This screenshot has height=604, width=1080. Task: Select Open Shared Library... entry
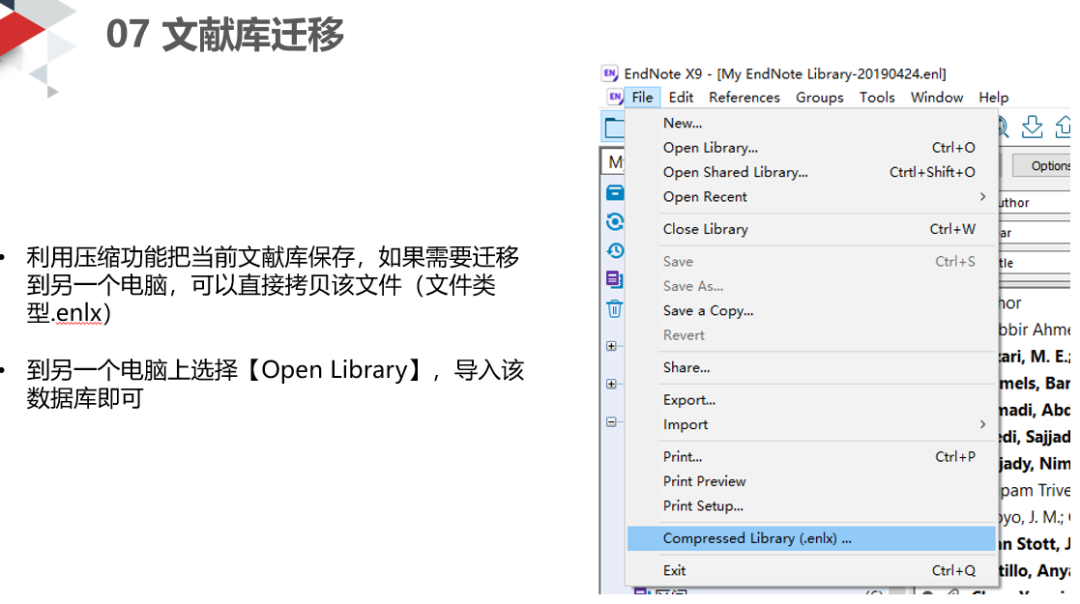click(x=811, y=172)
